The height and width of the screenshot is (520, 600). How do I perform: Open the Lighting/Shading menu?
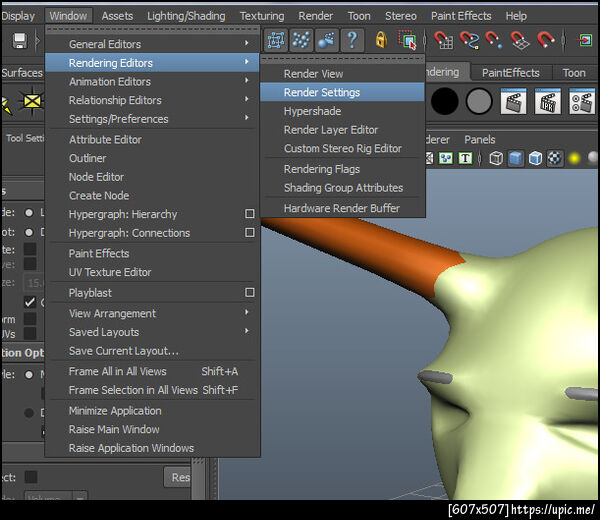click(186, 16)
